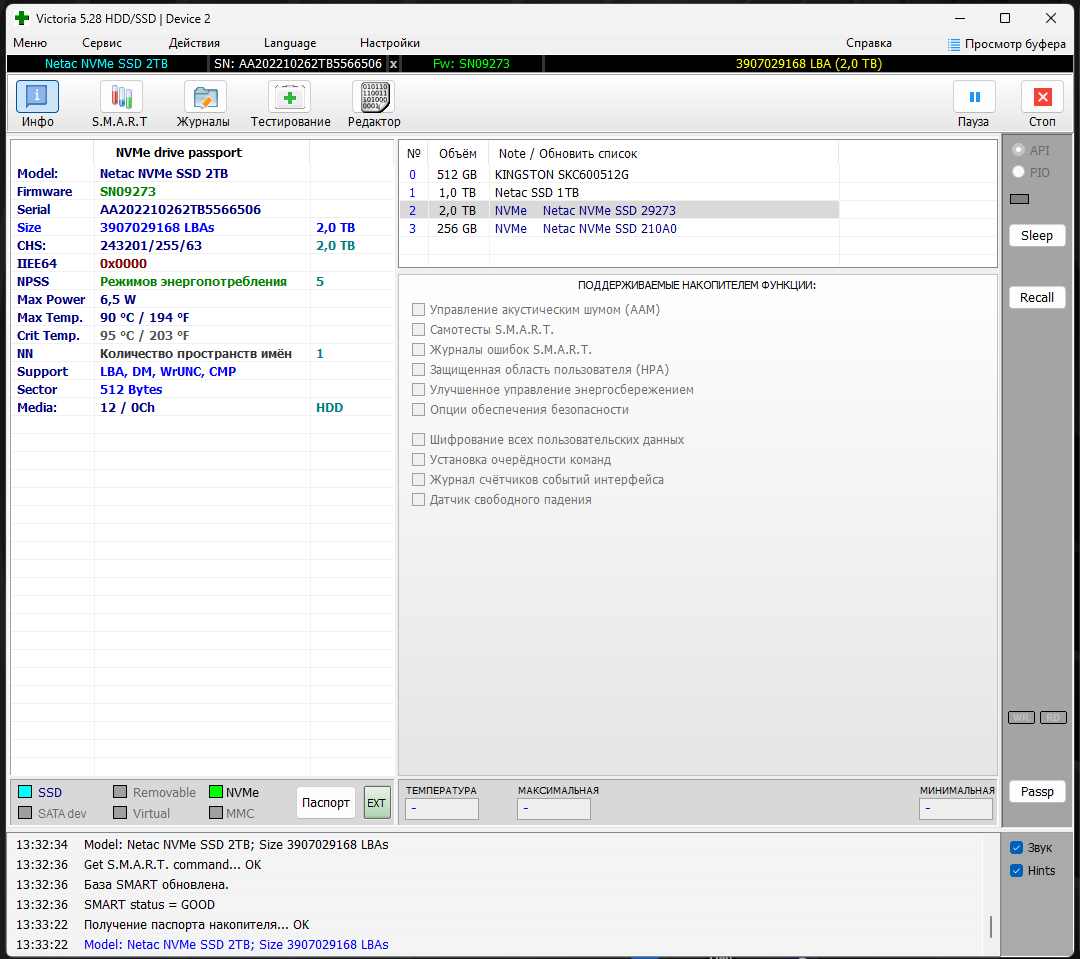This screenshot has height=959, width=1080.
Task: Open the Сервис menu
Action: pos(102,43)
